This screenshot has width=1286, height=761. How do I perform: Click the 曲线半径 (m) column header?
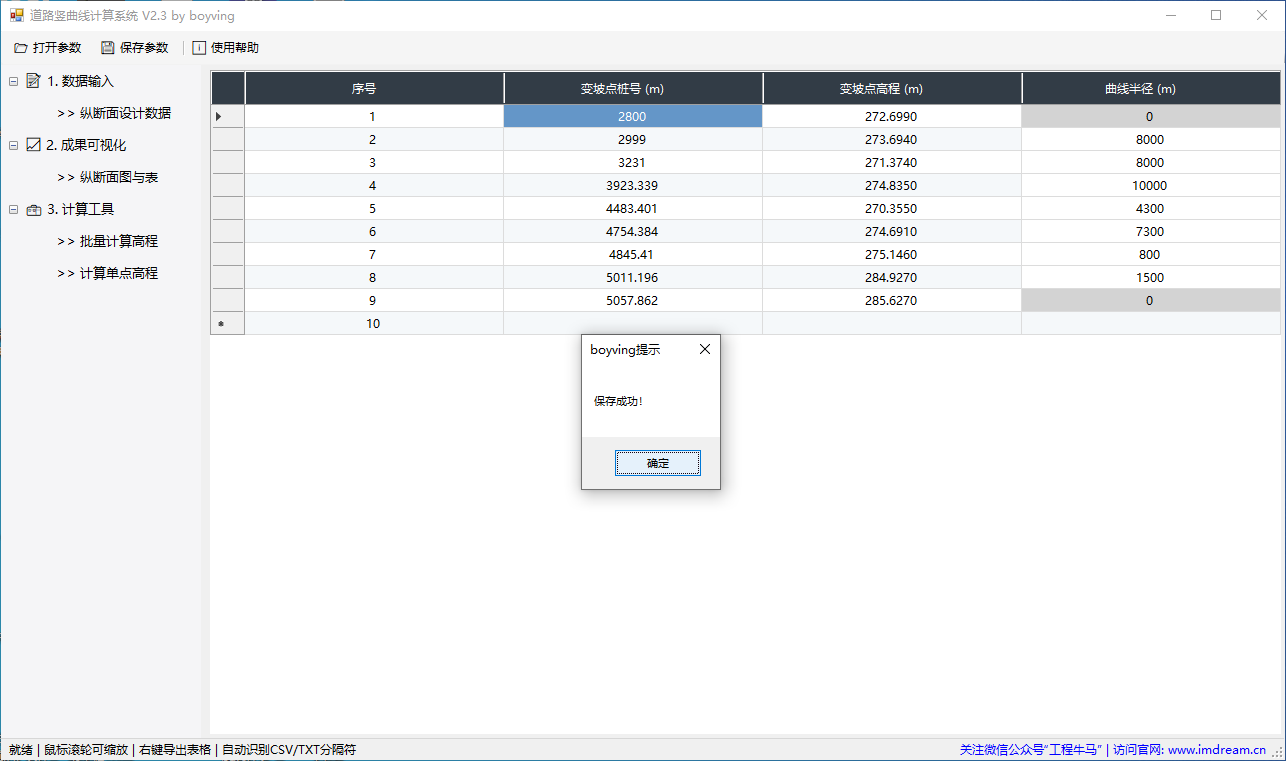(x=1150, y=89)
